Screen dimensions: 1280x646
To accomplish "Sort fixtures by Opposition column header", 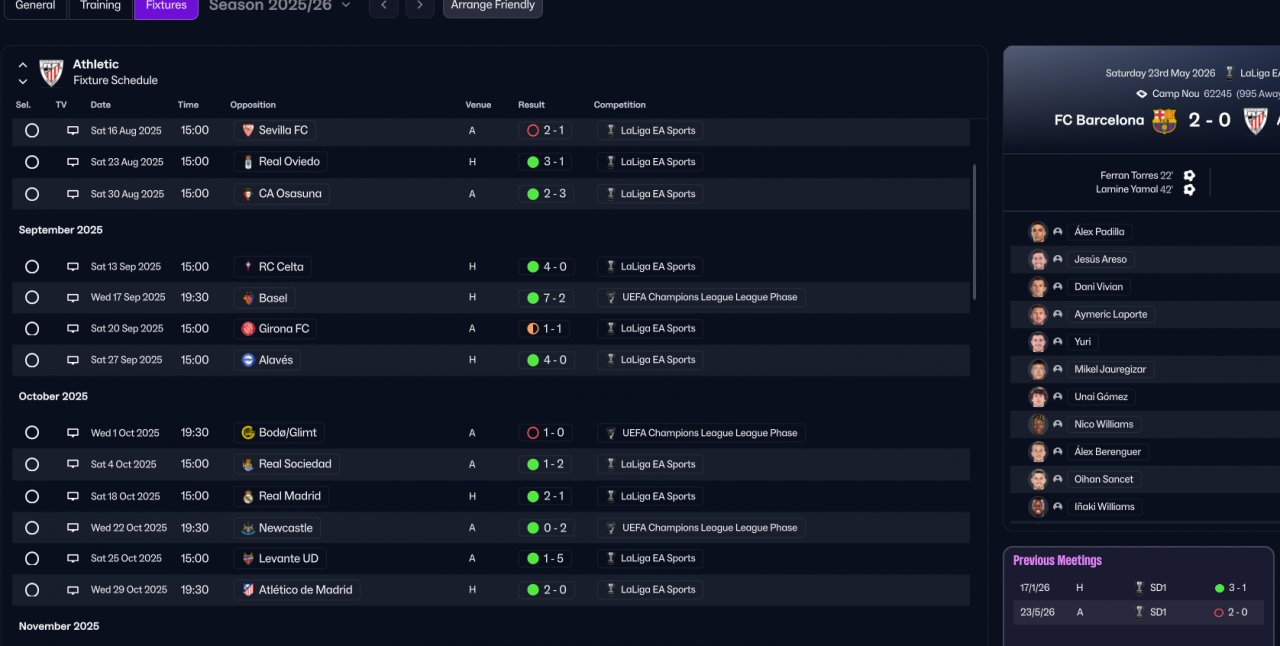I will point(253,105).
